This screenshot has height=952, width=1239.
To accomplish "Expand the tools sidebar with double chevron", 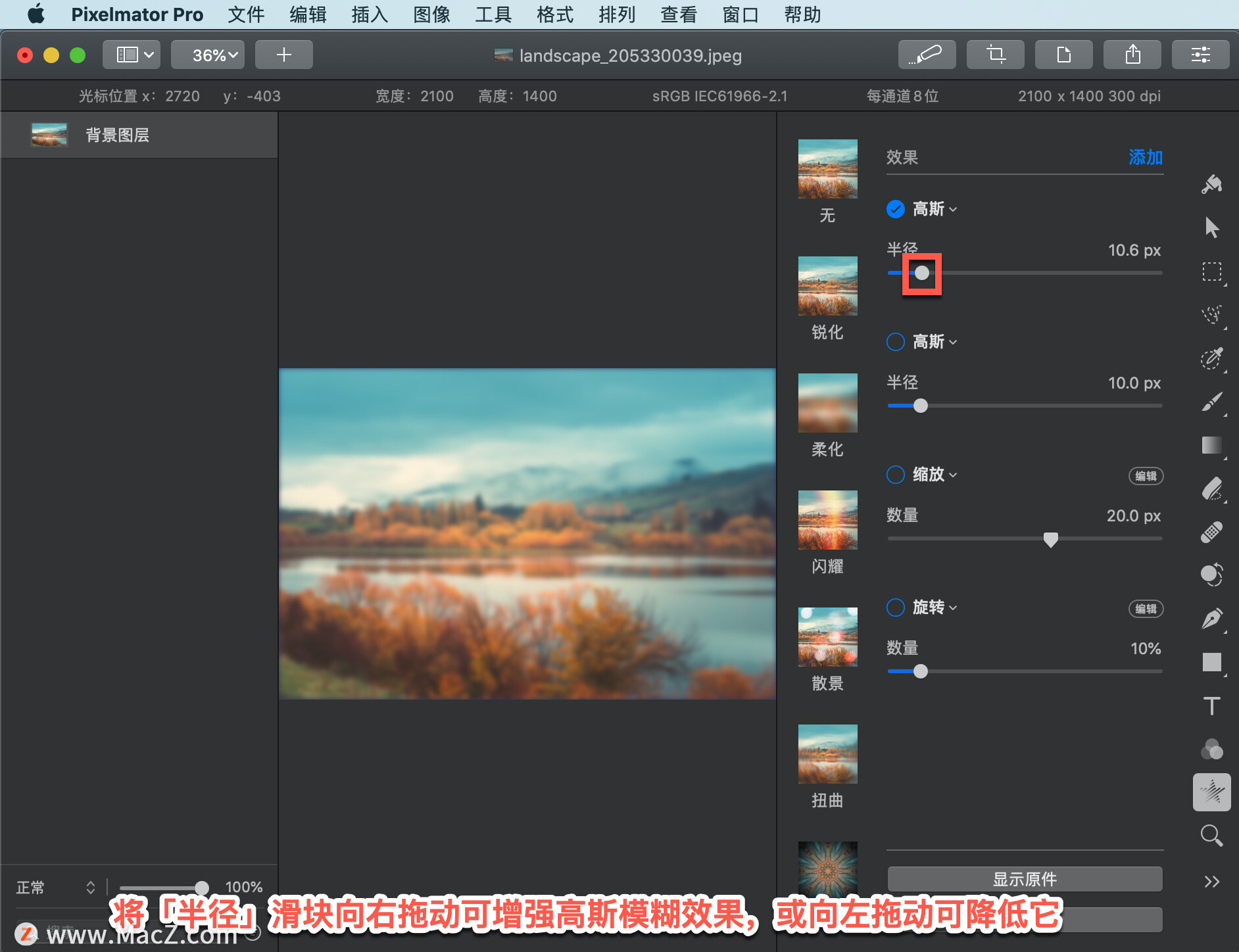I will click(1211, 882).
